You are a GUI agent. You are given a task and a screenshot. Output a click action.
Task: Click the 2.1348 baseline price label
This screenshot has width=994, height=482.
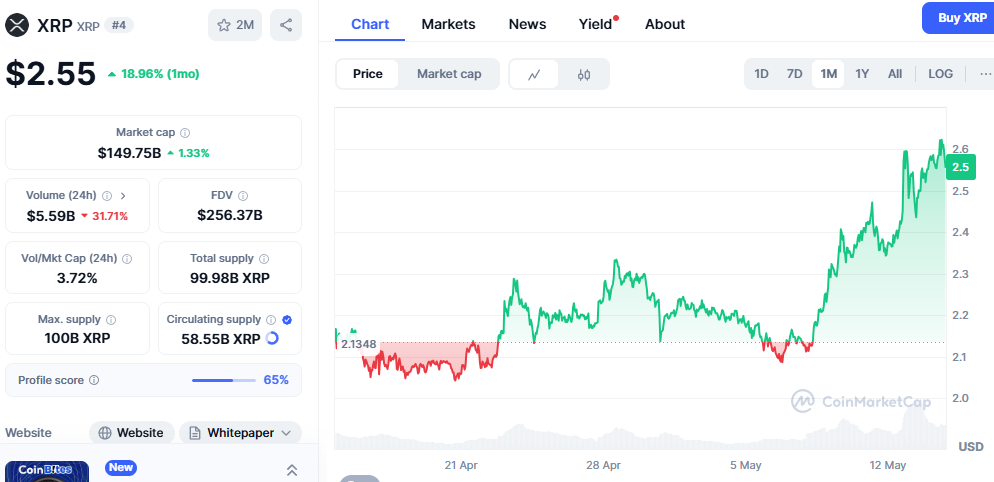359,344
